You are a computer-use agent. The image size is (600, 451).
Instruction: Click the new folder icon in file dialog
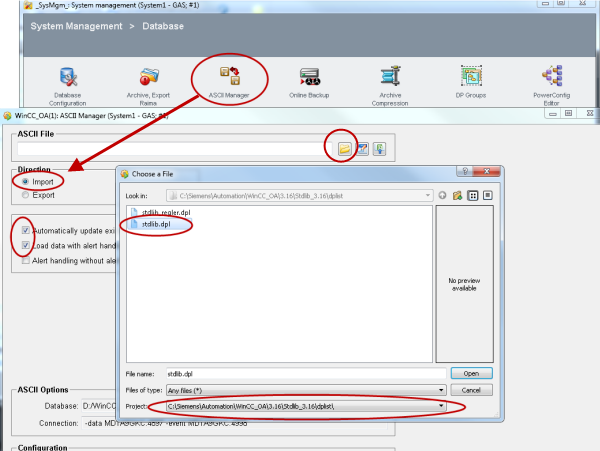coord(456,195)
